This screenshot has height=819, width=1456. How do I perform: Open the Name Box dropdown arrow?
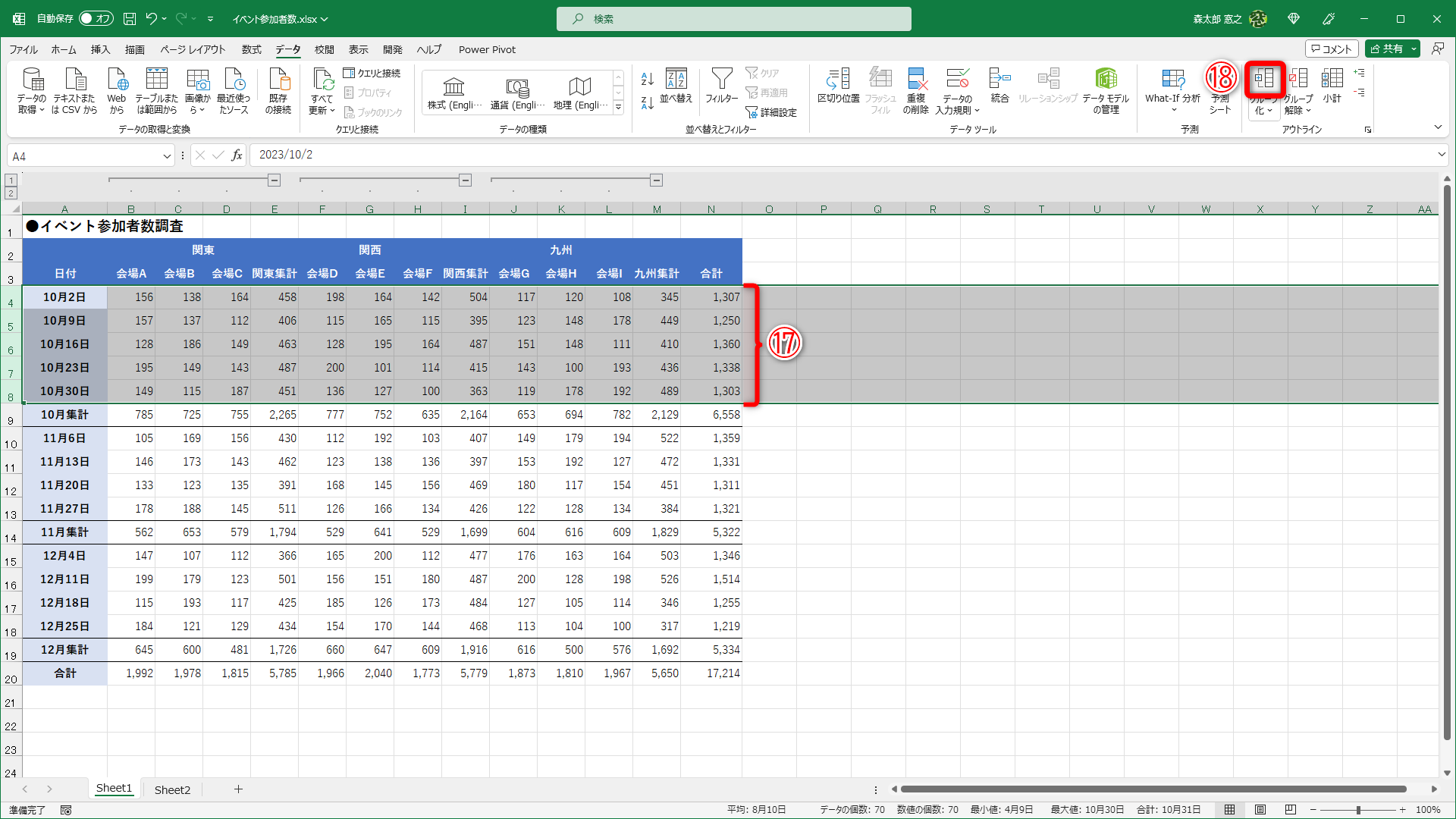(167, 156)
